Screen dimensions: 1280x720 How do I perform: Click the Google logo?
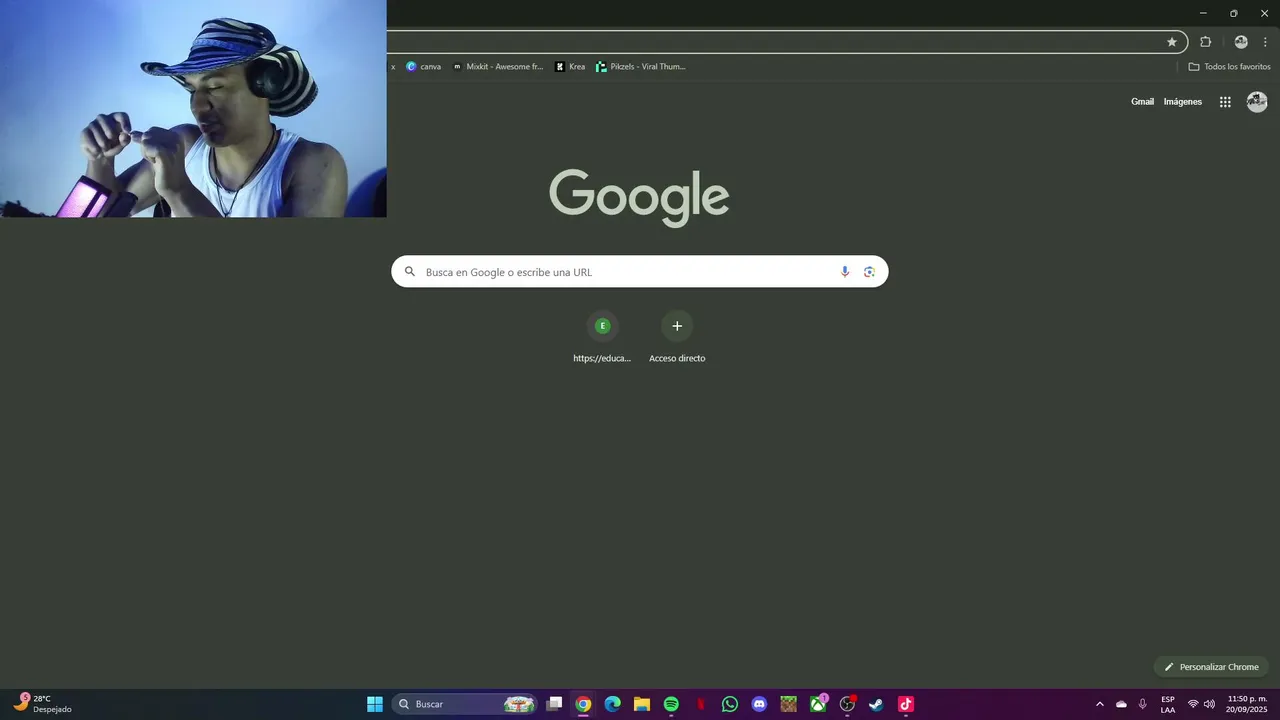click(x=639, y=197)
